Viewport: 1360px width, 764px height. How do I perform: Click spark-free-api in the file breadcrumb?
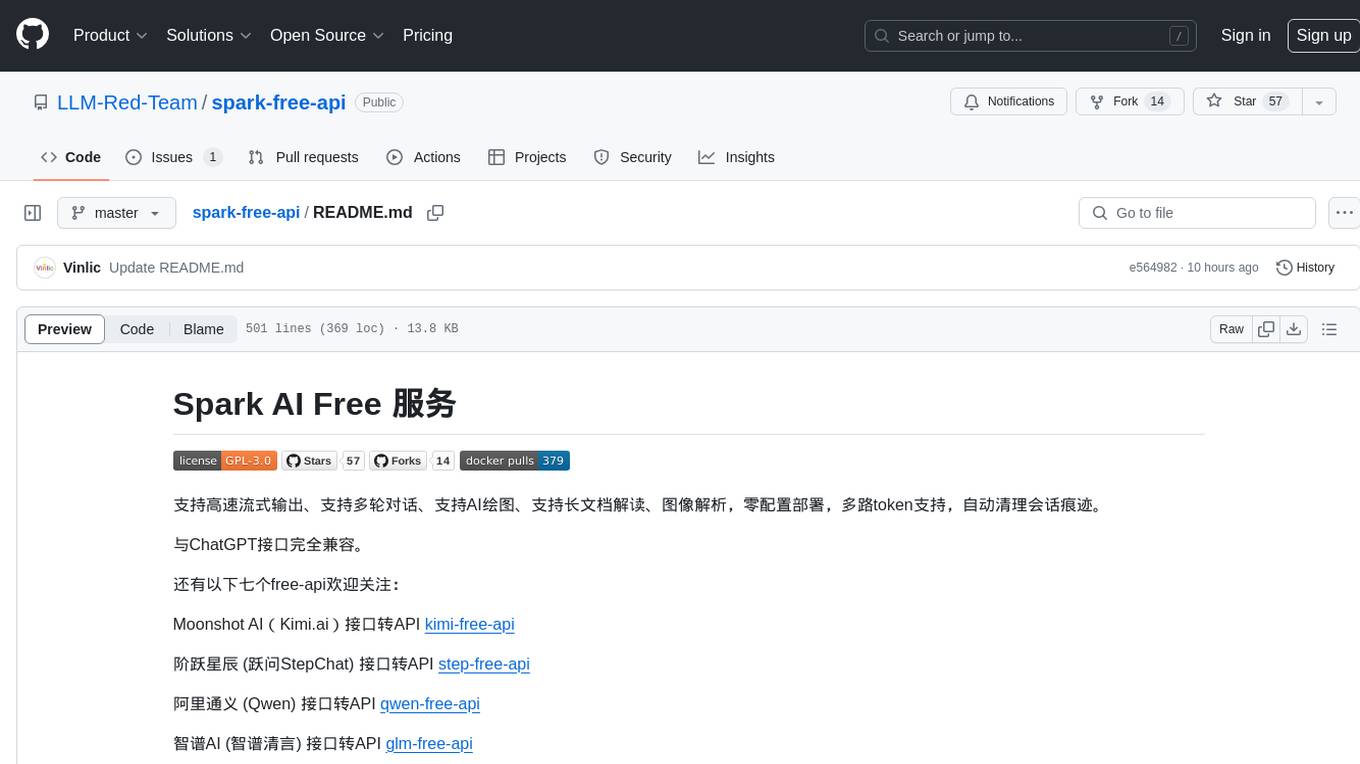[x=246, y=212]
